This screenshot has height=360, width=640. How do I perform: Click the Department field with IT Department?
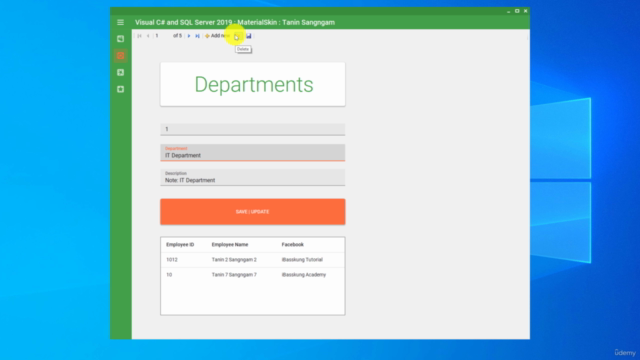pyautogui.click(x=253, y=153)
